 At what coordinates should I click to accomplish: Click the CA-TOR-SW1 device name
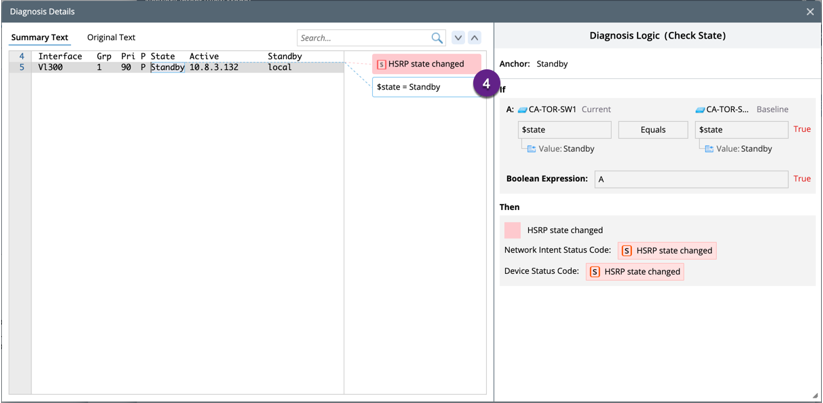click(x=553, y=110)
